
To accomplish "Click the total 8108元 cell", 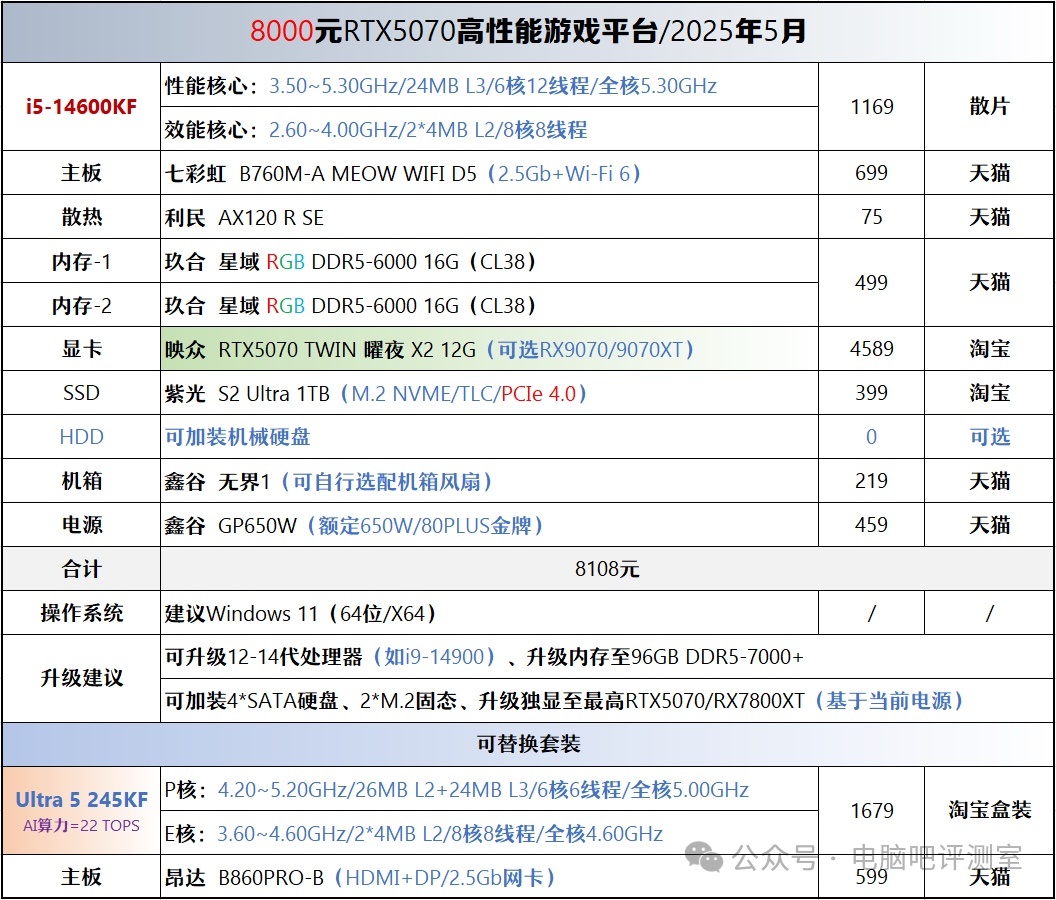I will [x=607, y=569].
